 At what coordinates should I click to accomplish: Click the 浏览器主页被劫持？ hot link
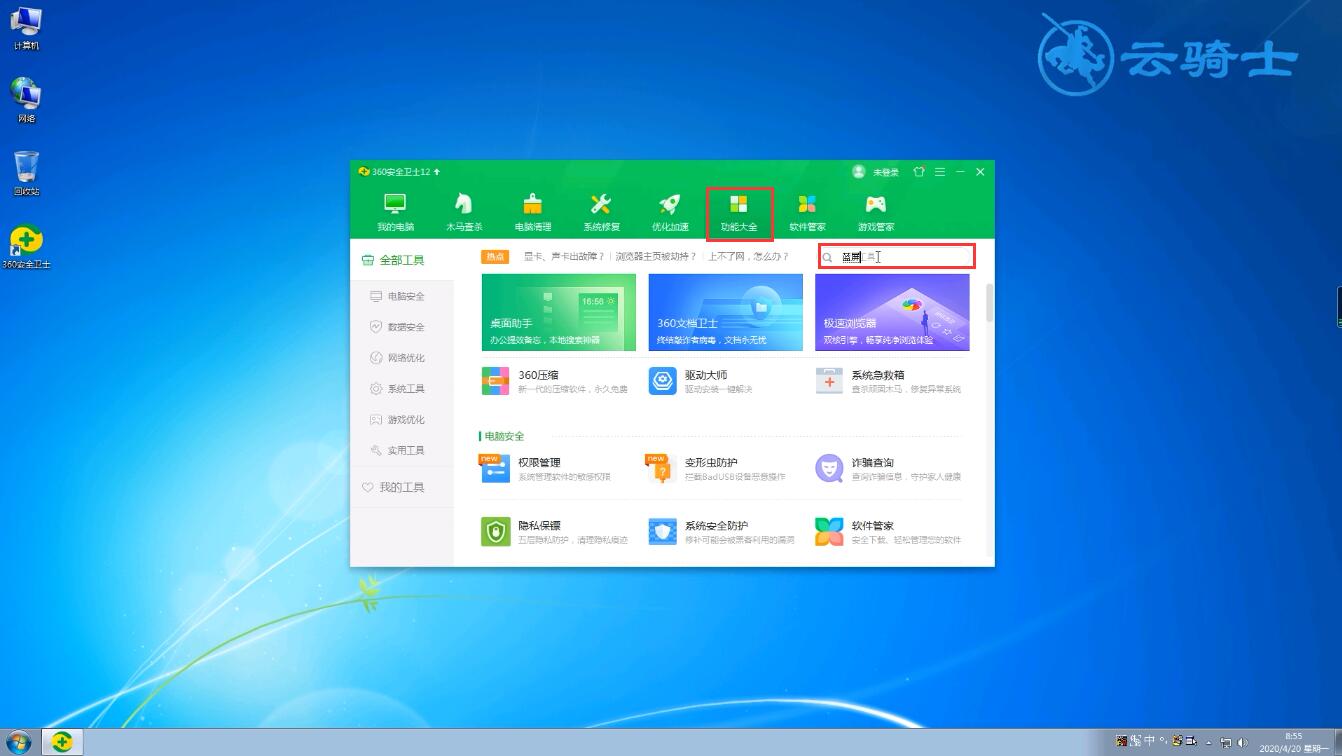(x=656, y=257)
